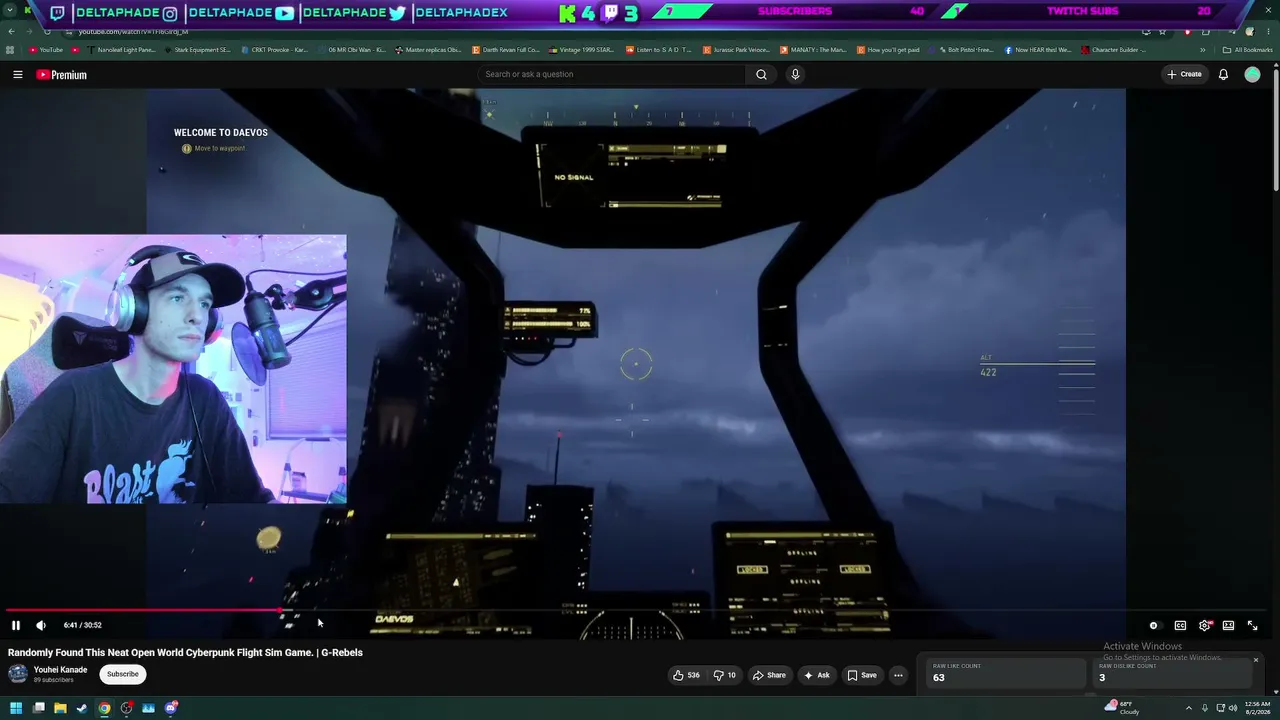This screenshot has height=720, width=1280.
Task: Expand the bookmarks overflow chevron
Action: coord(1203,50)
